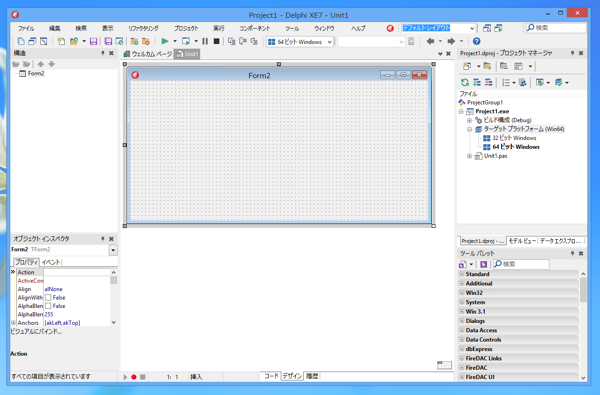
Task: Toggle pin on Tool Palette pane
Action: click(572, 253)
